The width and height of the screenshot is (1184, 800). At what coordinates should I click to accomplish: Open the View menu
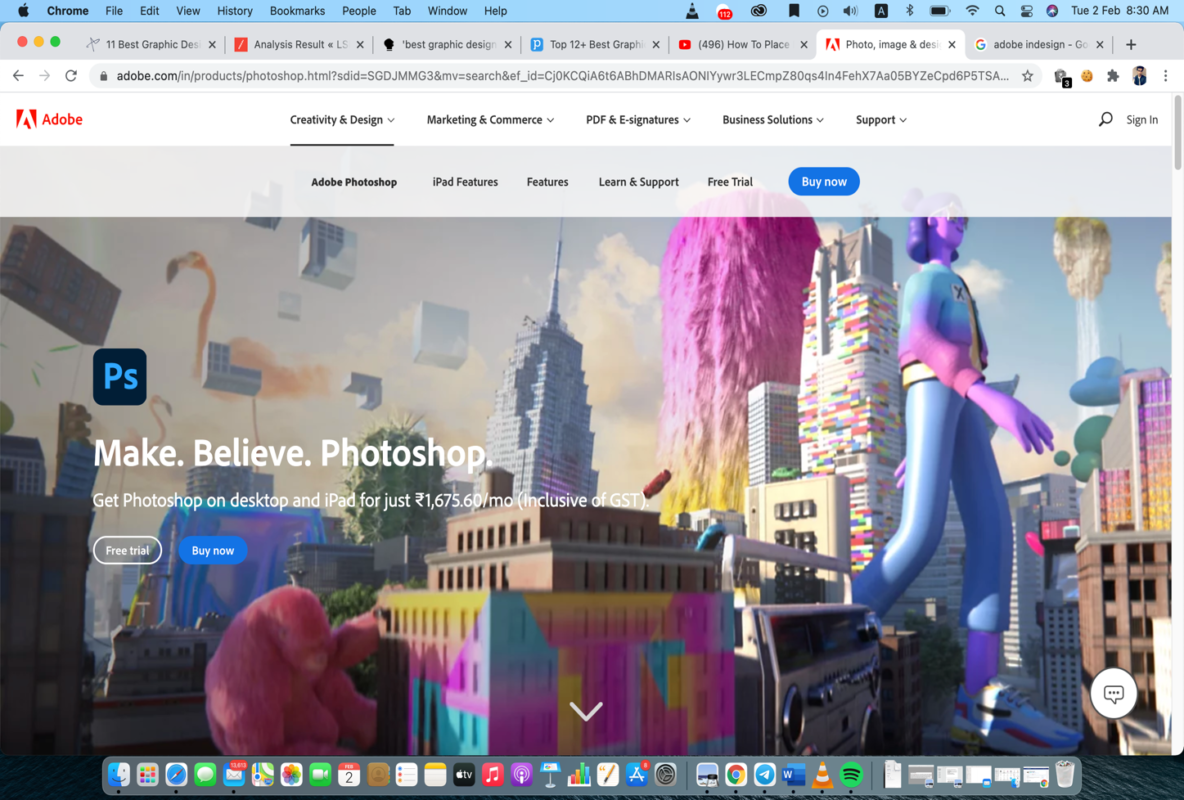188,11
